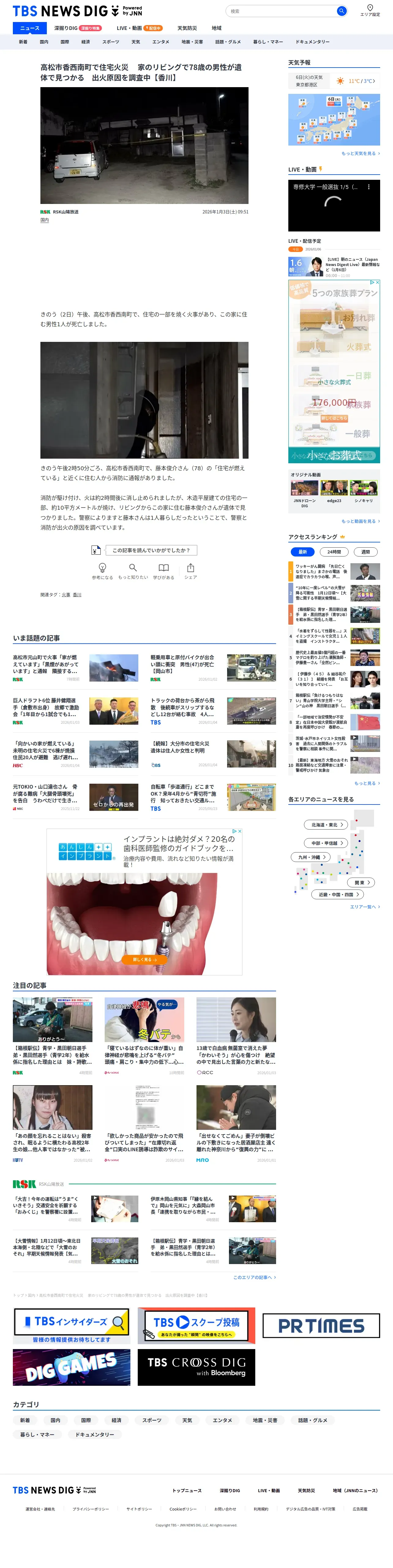Image resolution: width=393 pixels, height=1568 pixels.
Task: Open the ranking もっと見る link
Action: (367, 783)
